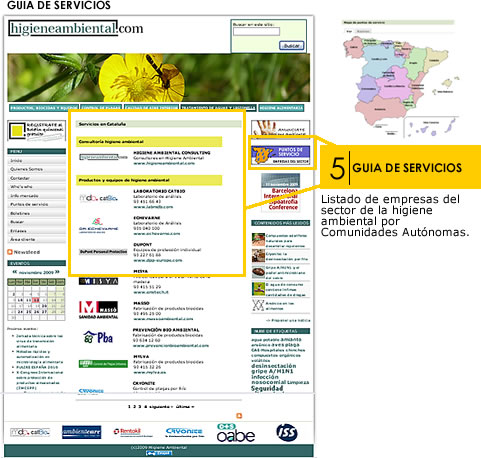
Task: Select Enlaces in the side menu
Action: pyautogui.click(x=36, y=231)
